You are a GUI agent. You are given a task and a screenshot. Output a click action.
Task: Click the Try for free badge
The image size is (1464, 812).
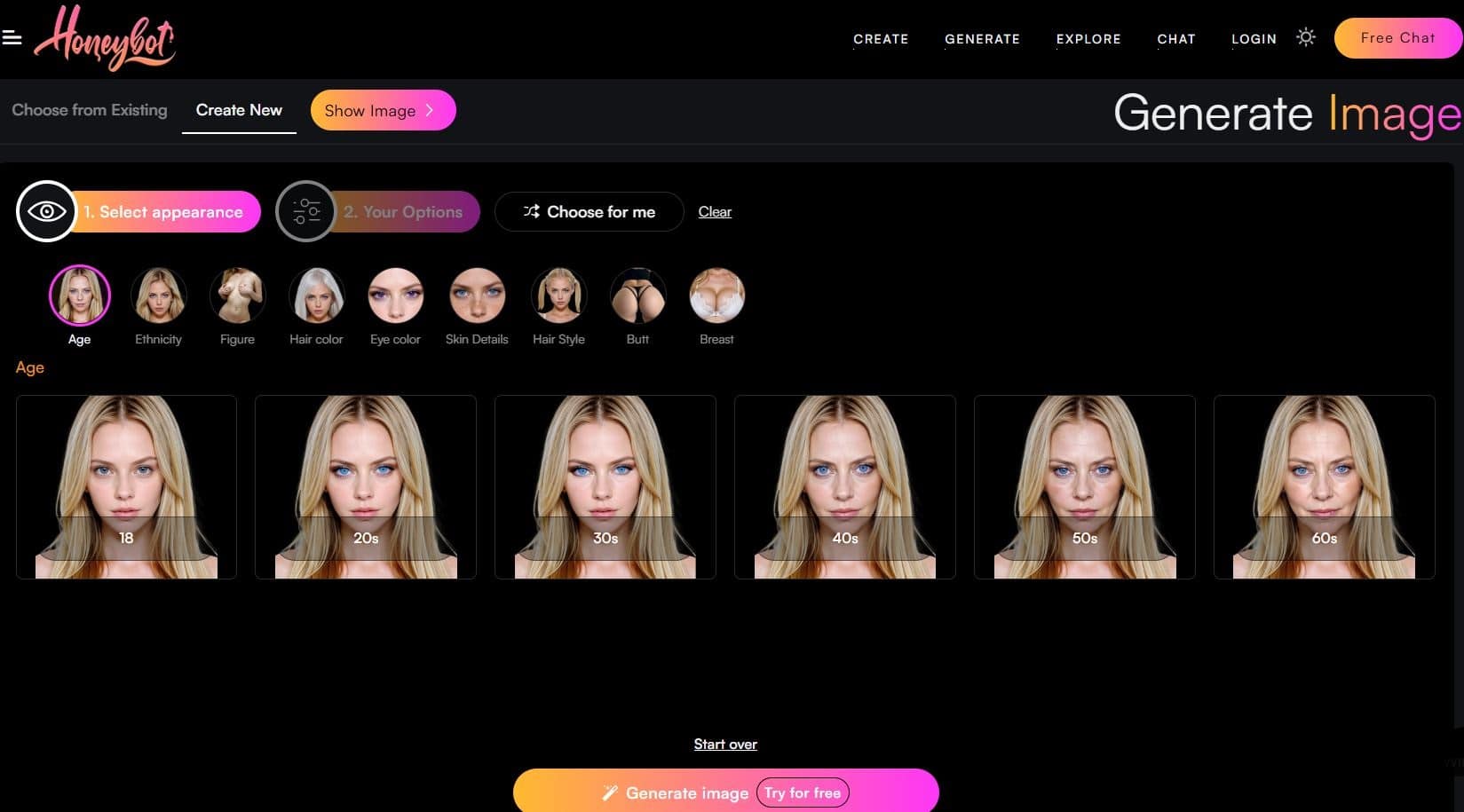(x=803, y=792)
